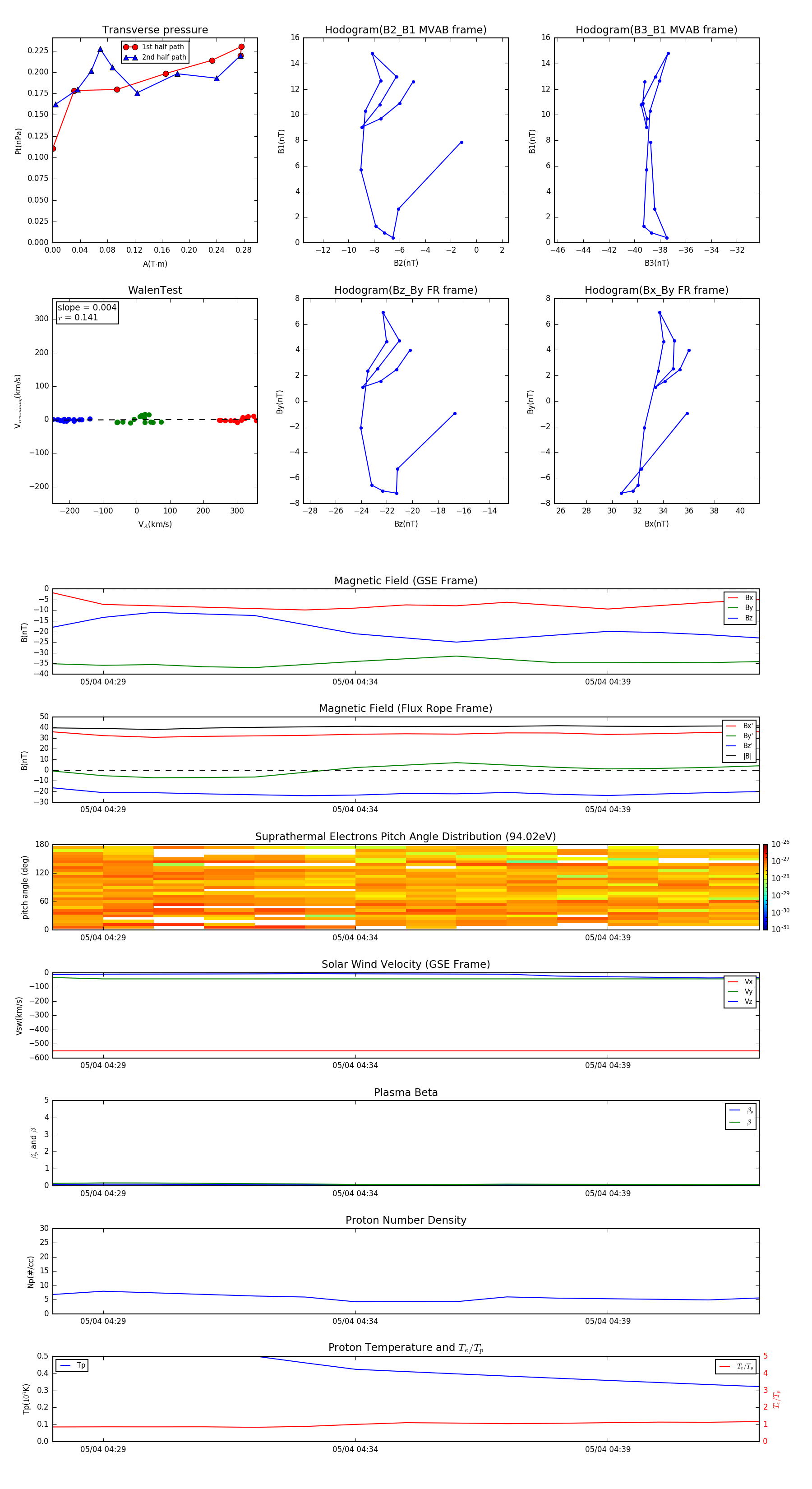Image resolution: width=812 pixels, height=1489 pixels.
Task: Click the Vy legend entry in velocity panel
Action: click(740, 991)
